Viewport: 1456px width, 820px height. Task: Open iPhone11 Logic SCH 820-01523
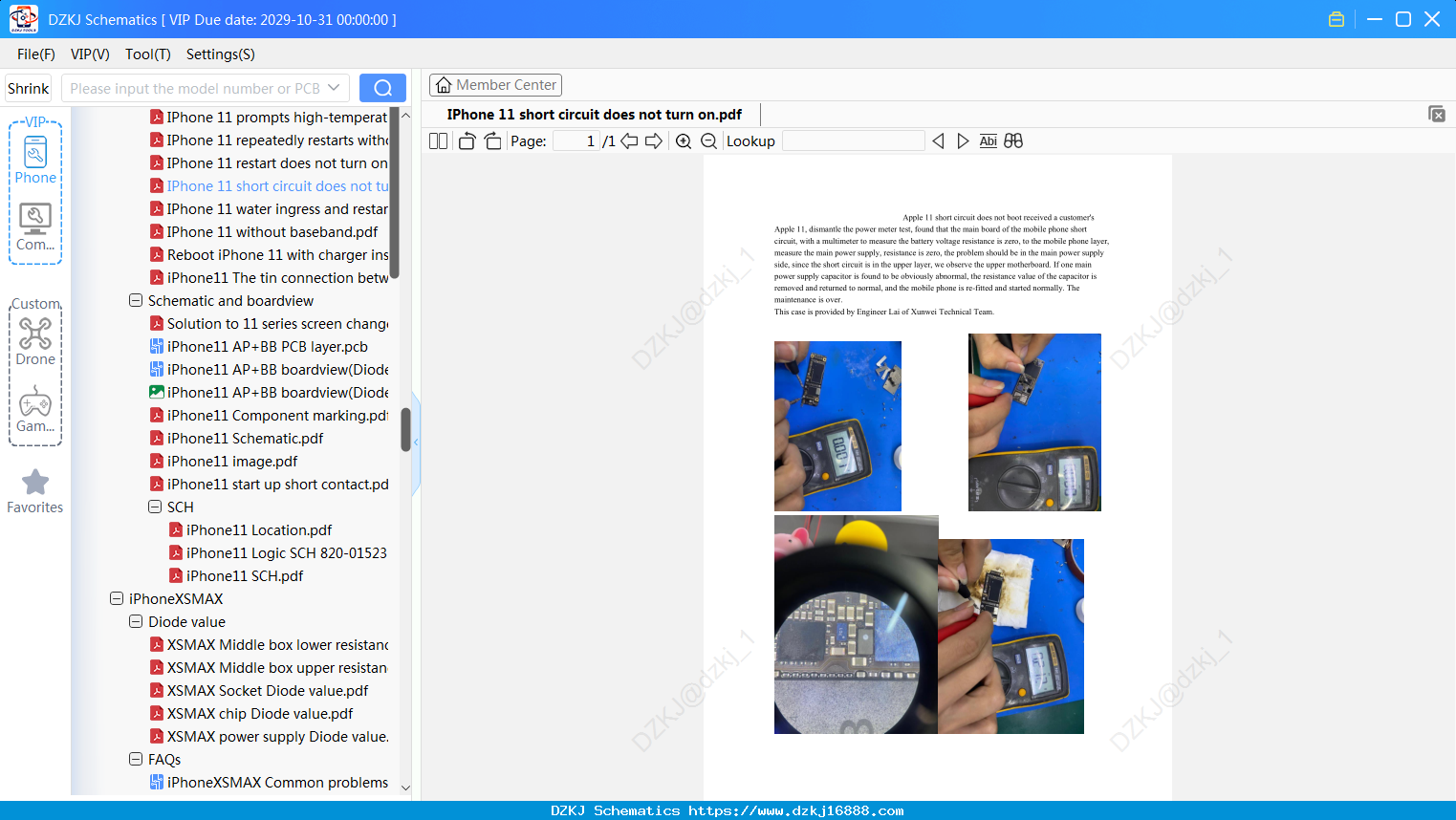287,552
